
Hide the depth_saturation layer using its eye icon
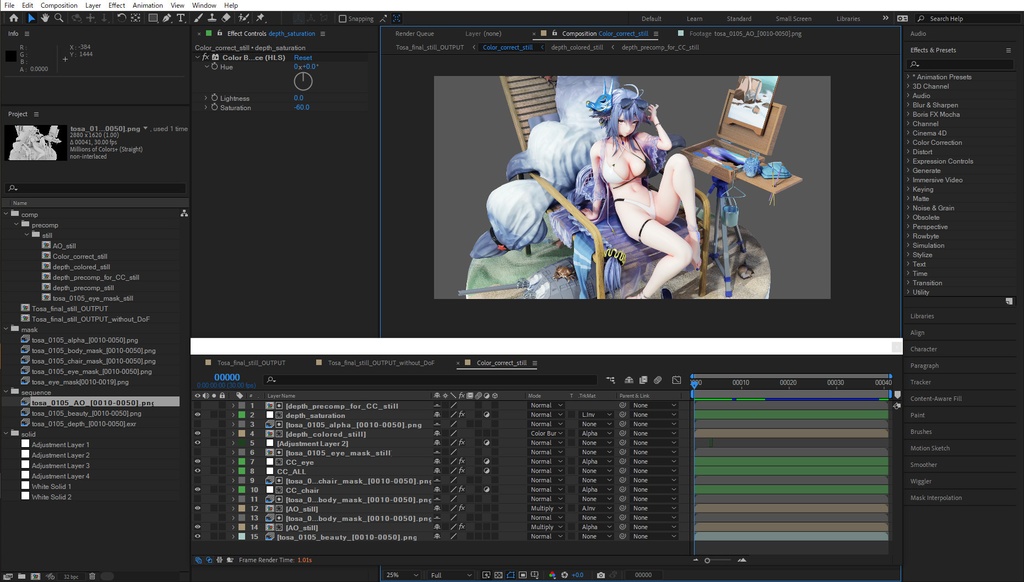[x=197, y=415]
